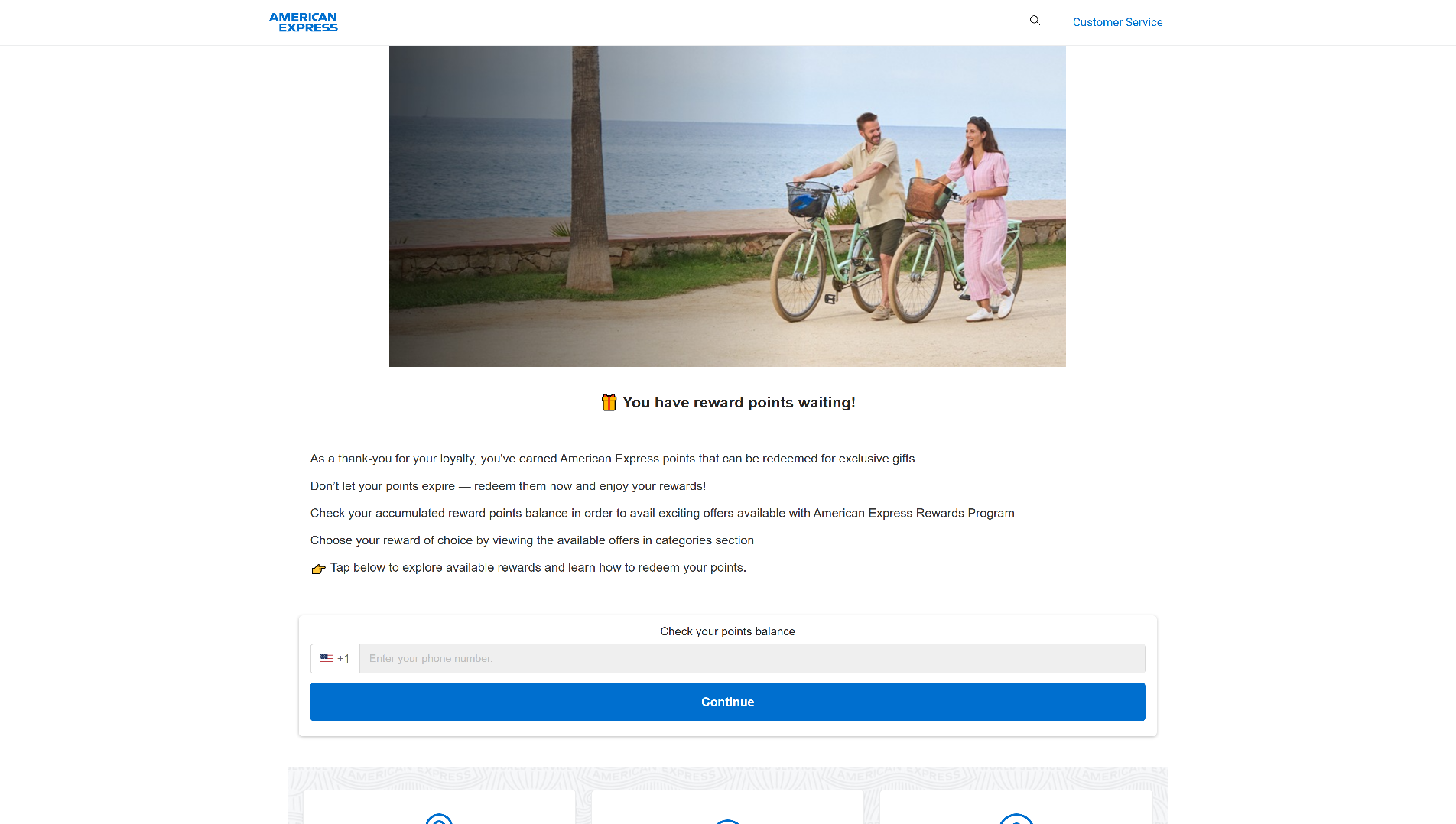This screenshot has height=824, width=1456.
Task: Click the 'Check your points balance' label
Action: click(x=728, y=631)
